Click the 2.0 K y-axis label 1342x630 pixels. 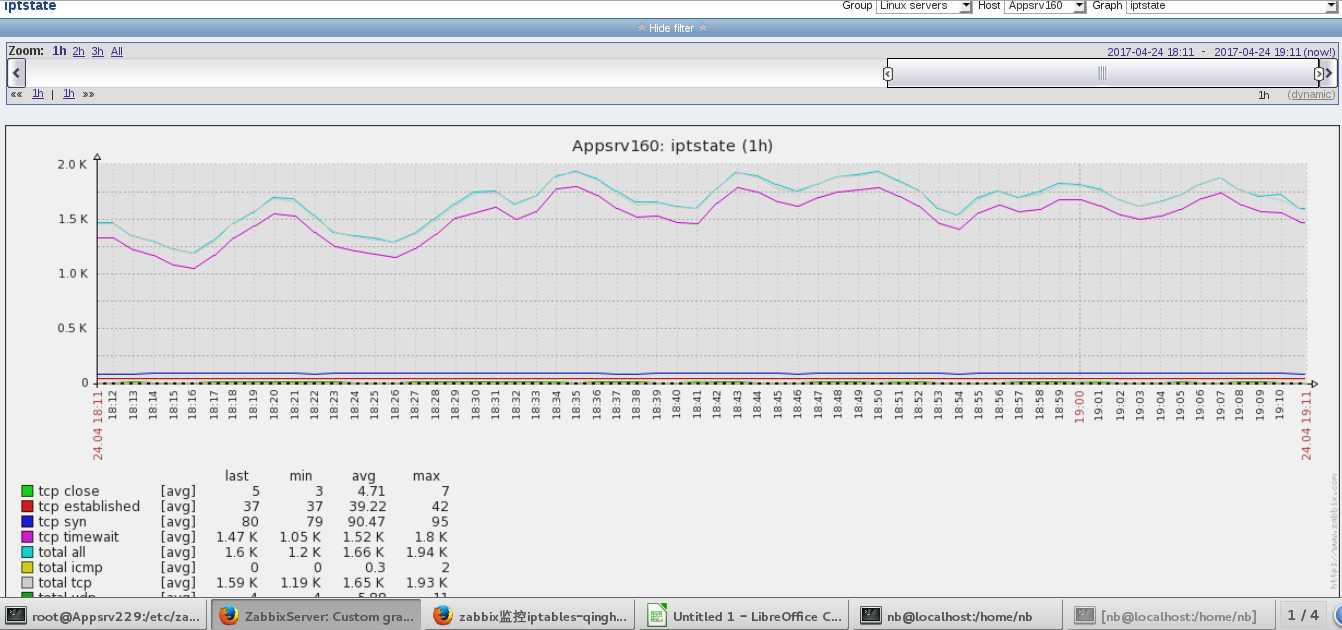(x=72, y=164)
